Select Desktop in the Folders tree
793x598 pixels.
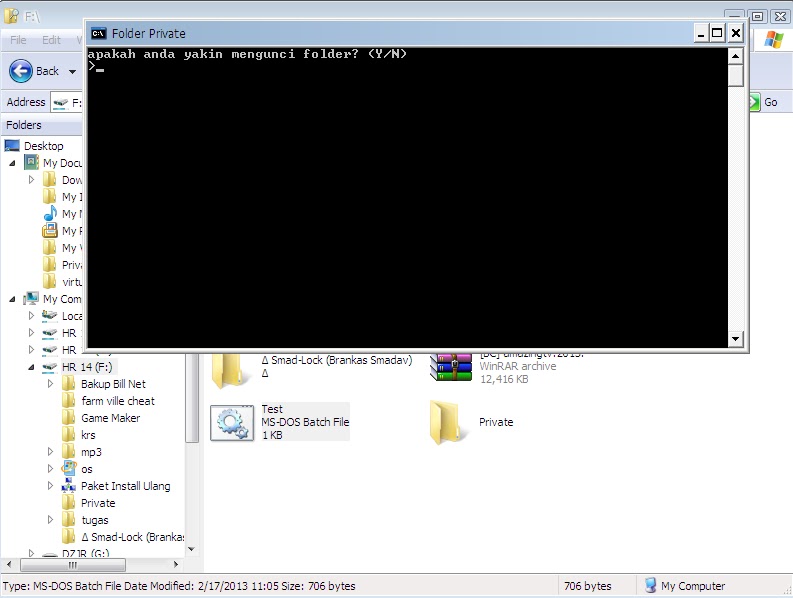tap(43, 146)
